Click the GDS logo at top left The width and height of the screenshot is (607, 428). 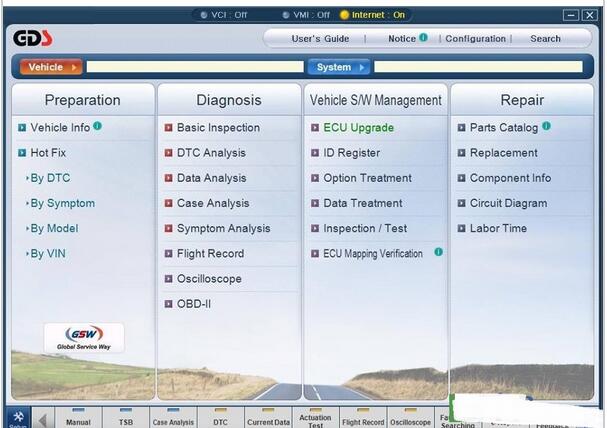coord(33,38)
